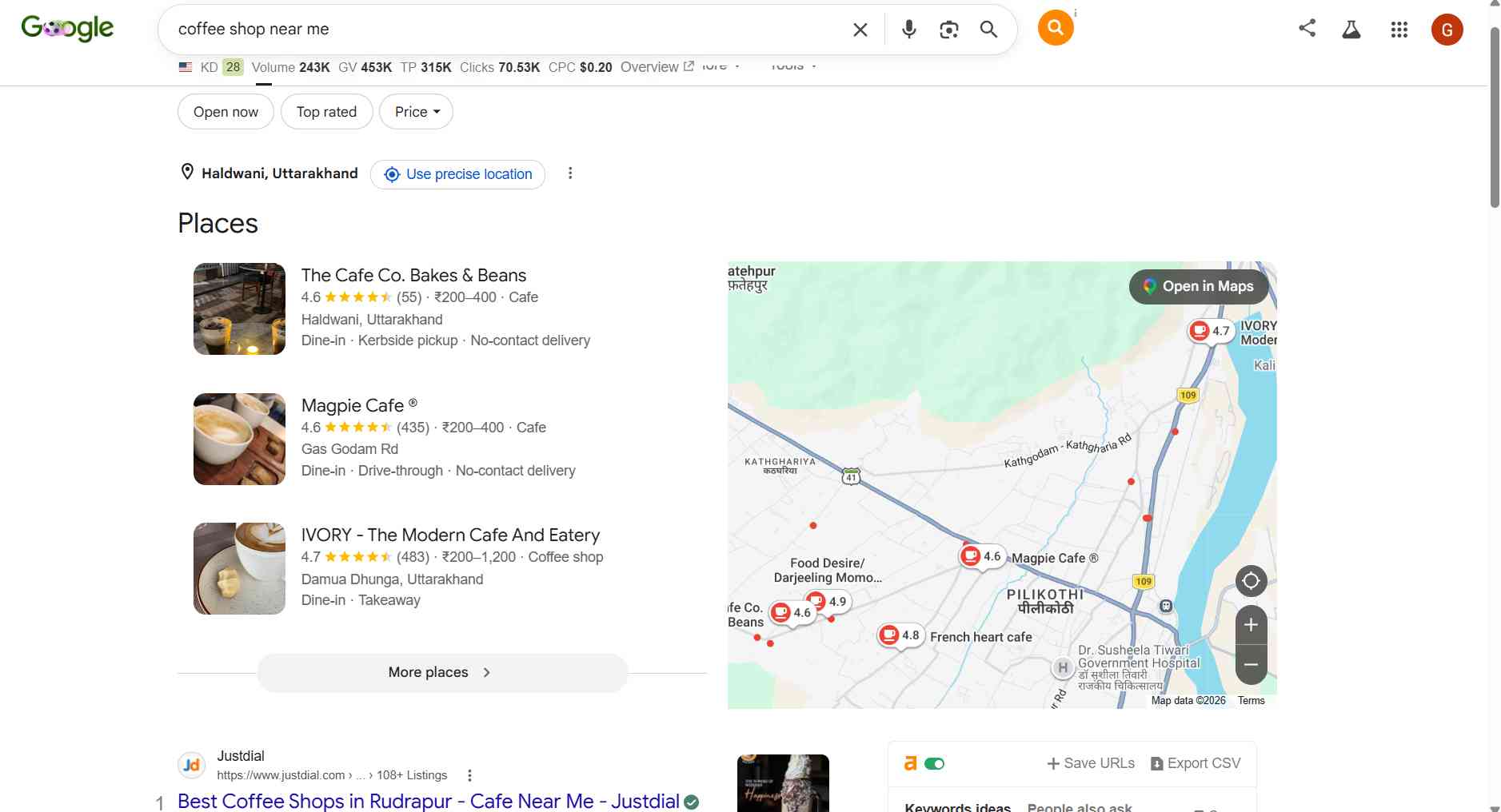Select the 4.6 Cafe Co. Beans map pin
This screenshot has width=1501, height=812.
click(x=792, y=613)
